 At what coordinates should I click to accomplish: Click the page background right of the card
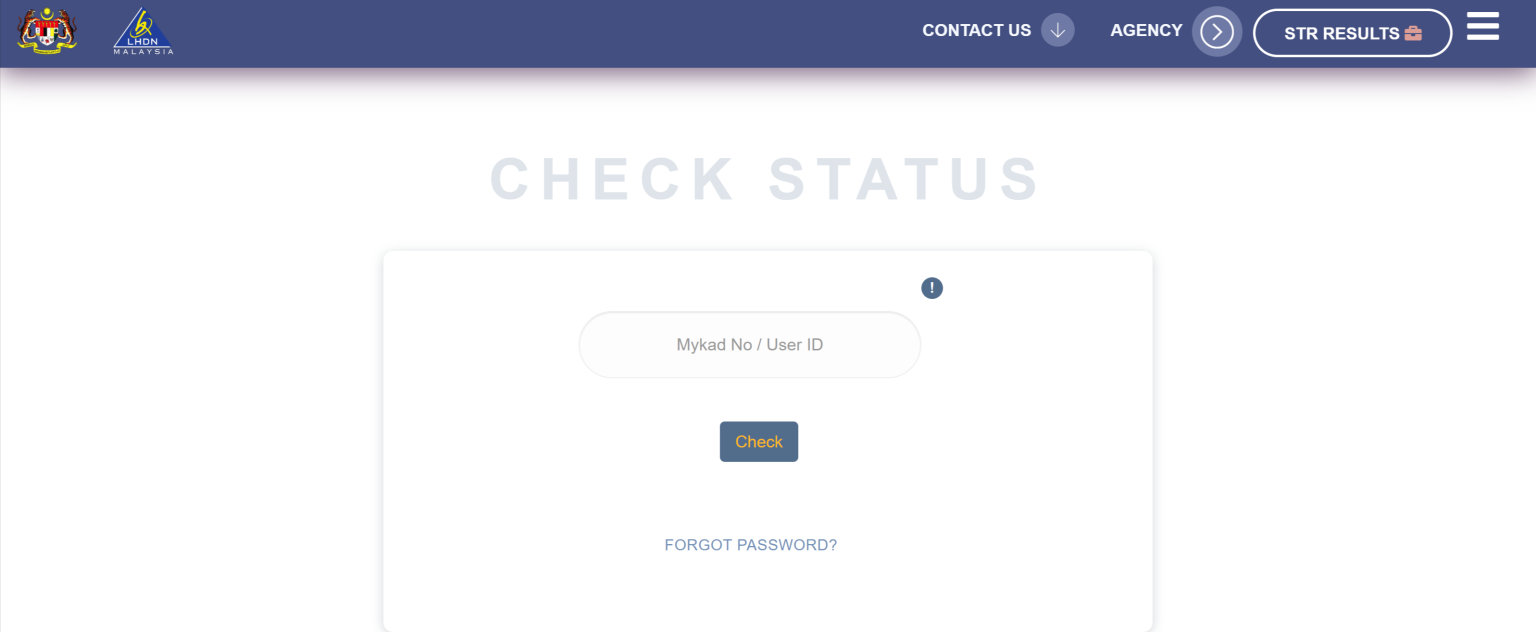click(x=1340, y=400)
